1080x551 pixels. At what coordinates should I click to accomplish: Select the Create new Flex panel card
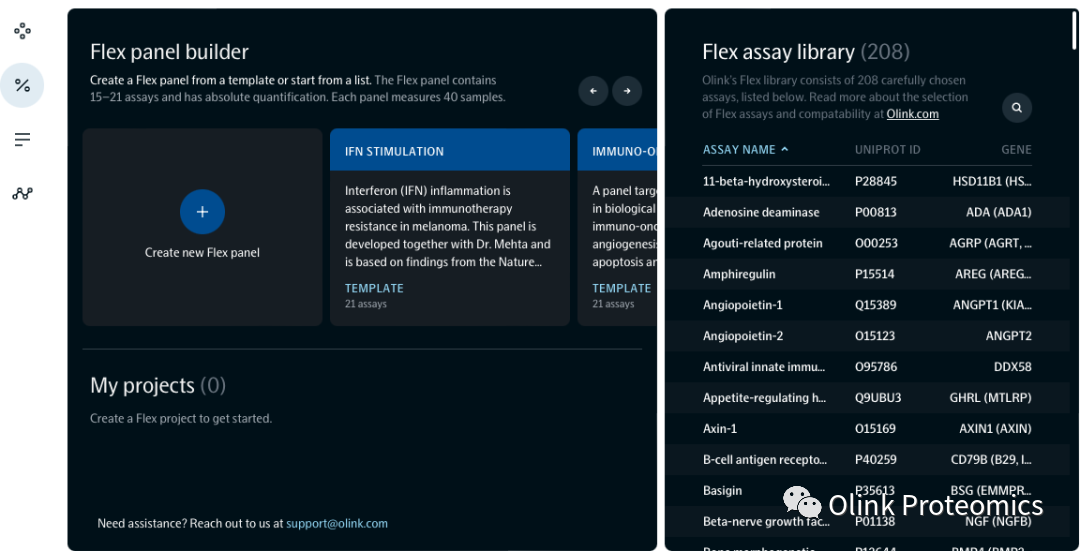[x=202, y=227]
